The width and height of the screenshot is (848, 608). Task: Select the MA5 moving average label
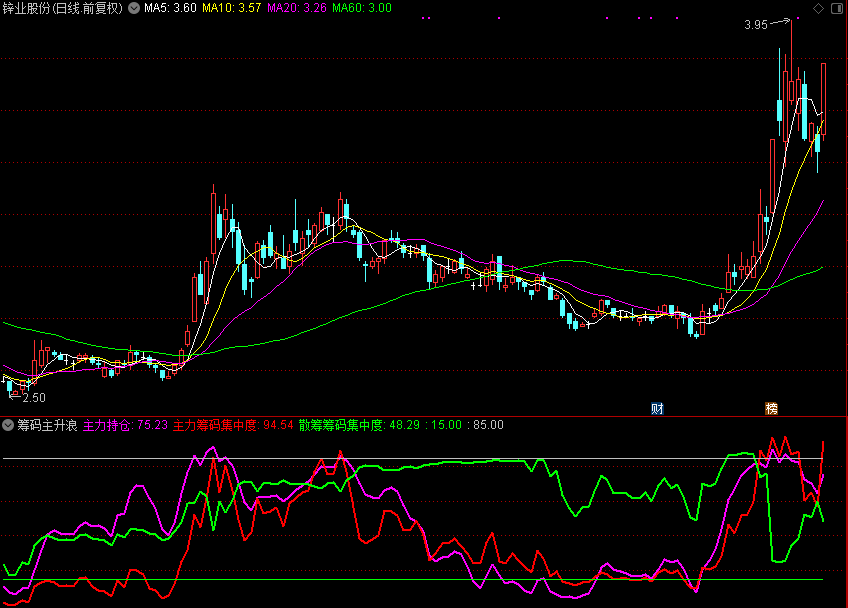(168, 8)
